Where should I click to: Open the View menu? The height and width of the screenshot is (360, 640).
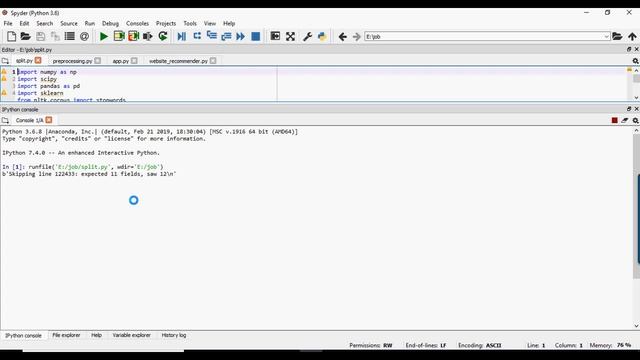(x=210, y=24)
